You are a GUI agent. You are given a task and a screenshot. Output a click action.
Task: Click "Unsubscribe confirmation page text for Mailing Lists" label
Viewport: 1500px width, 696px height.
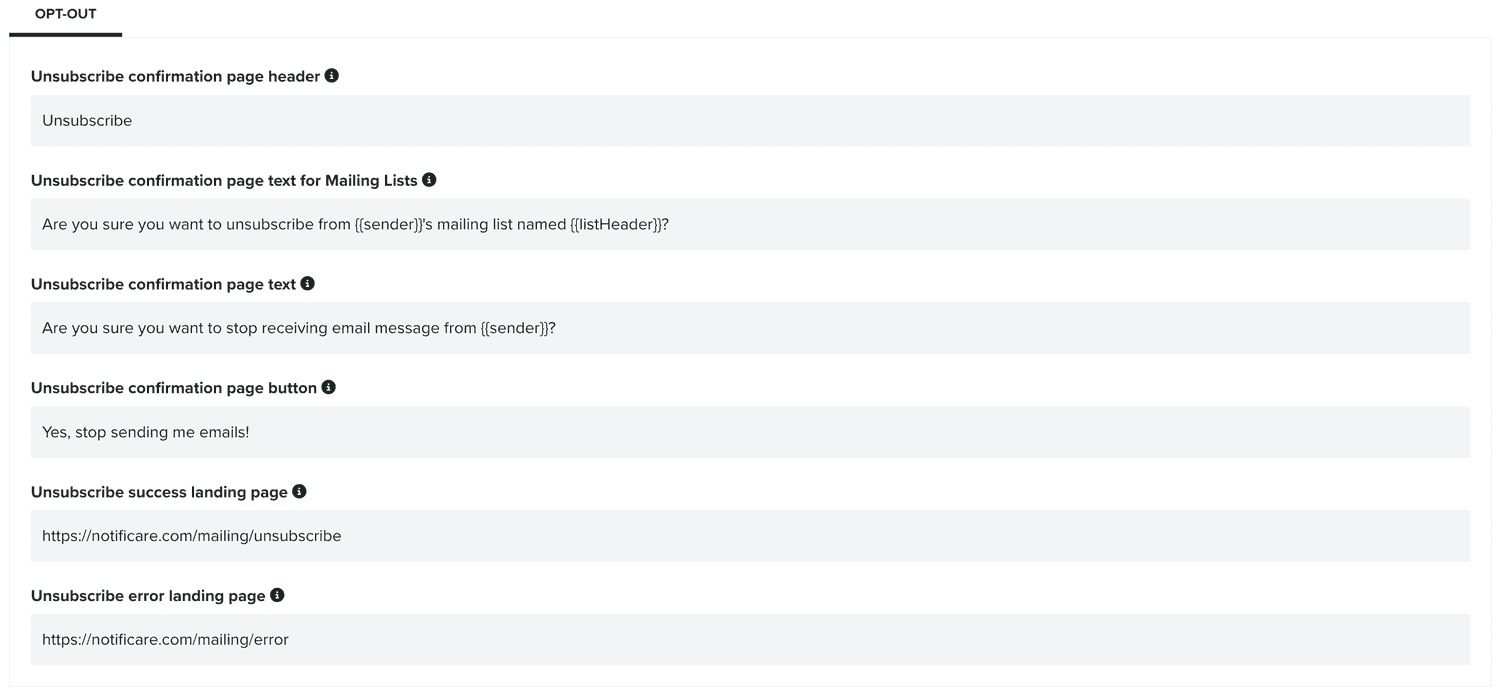click(224, 181)
